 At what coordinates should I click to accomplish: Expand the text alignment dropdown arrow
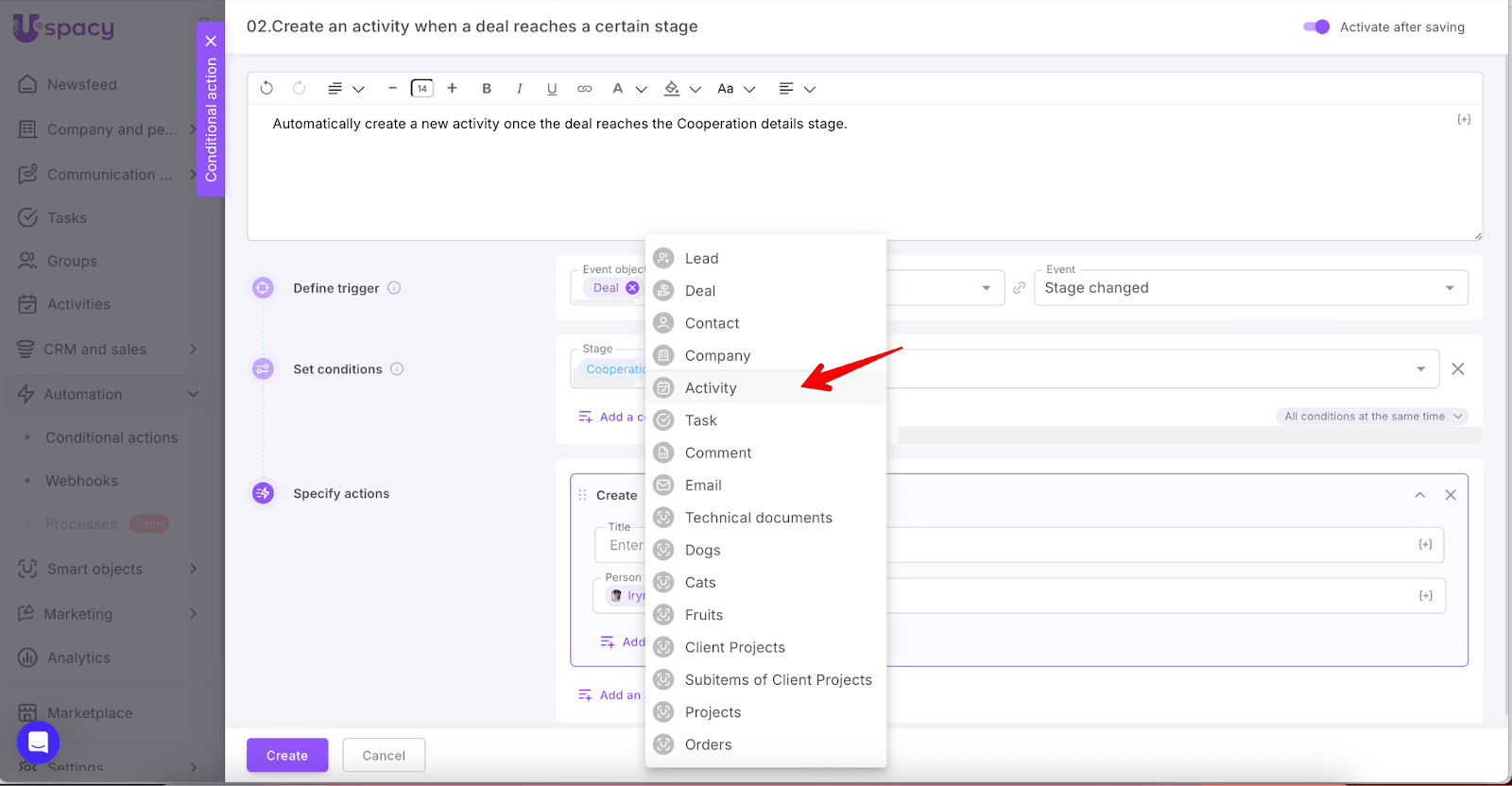[x=810, y=89]
